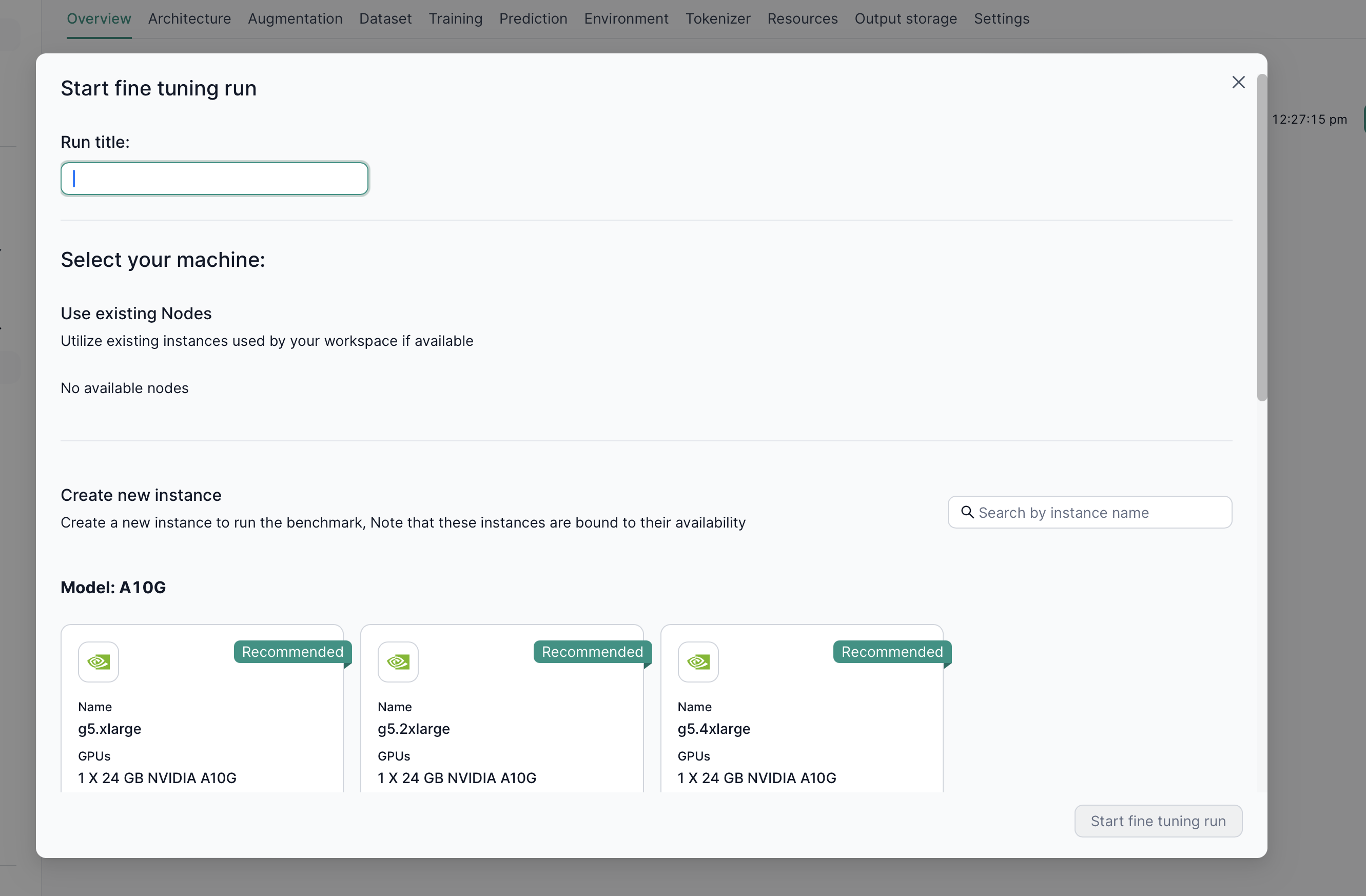Select the g5.4xlarge instance name
Viewport: 1366px width, 896px height.
713,728
